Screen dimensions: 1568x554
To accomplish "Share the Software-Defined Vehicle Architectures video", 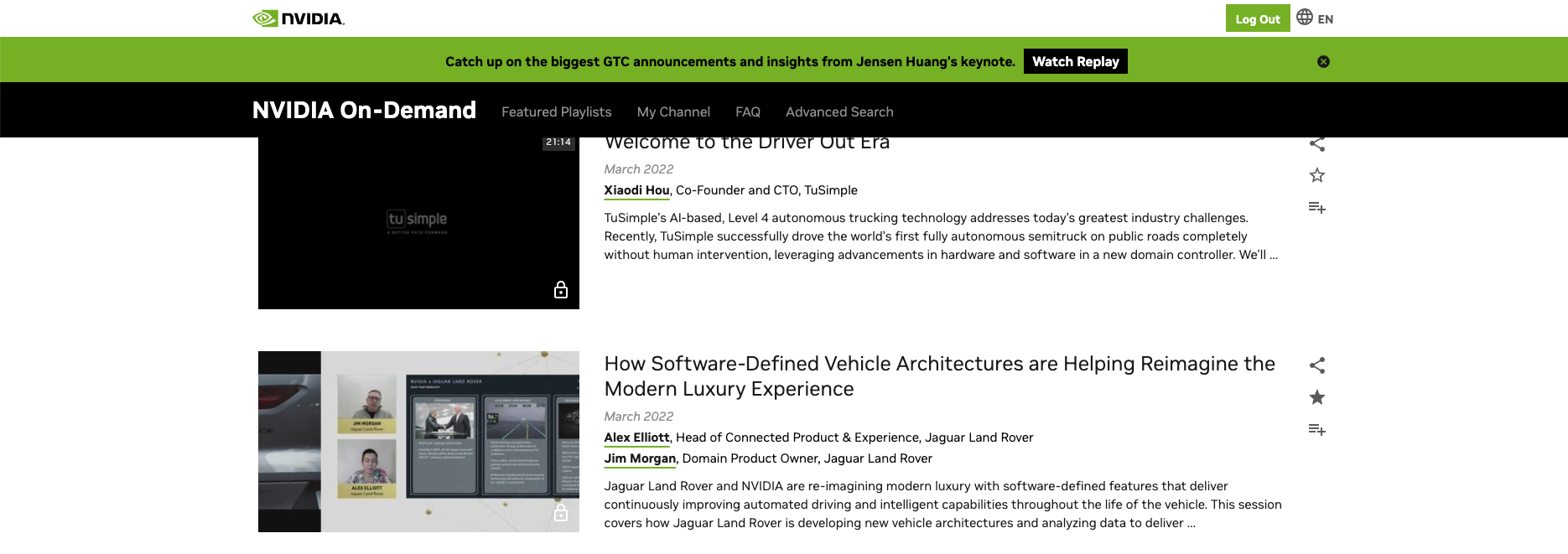I will pyautogui.click(x=1317, y=365).
